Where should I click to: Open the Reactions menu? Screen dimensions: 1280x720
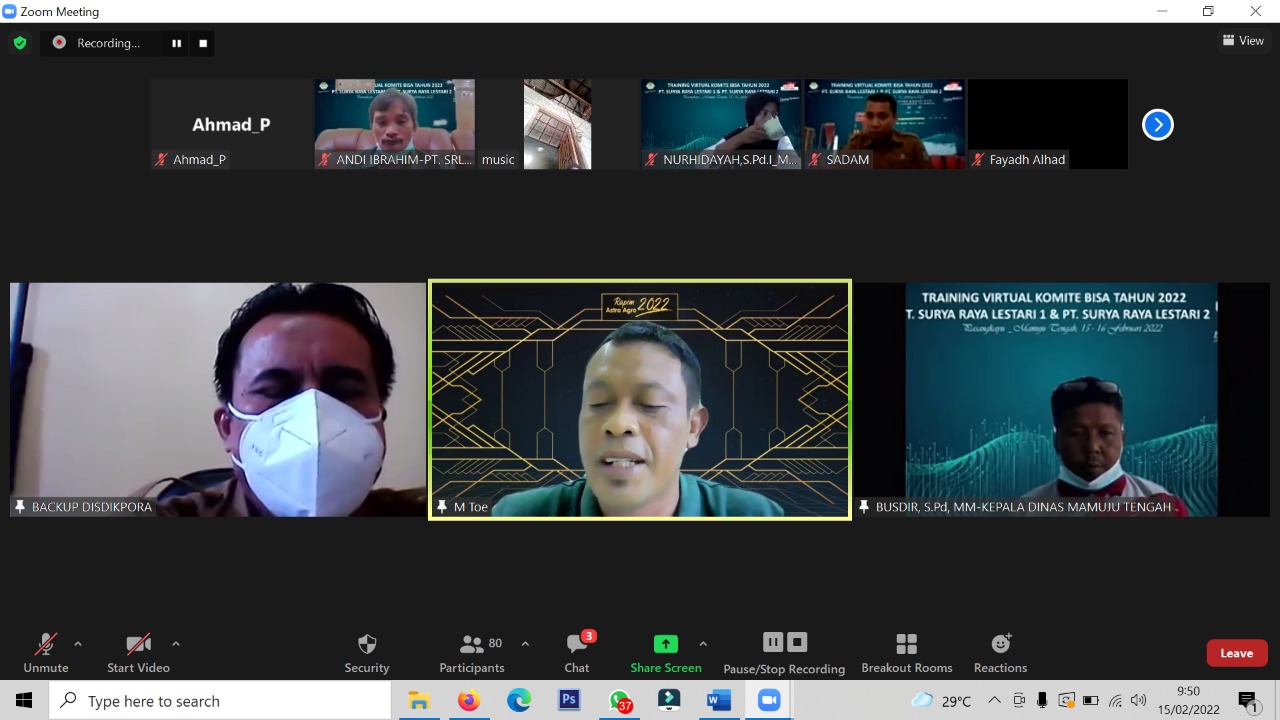point(1000,652)
